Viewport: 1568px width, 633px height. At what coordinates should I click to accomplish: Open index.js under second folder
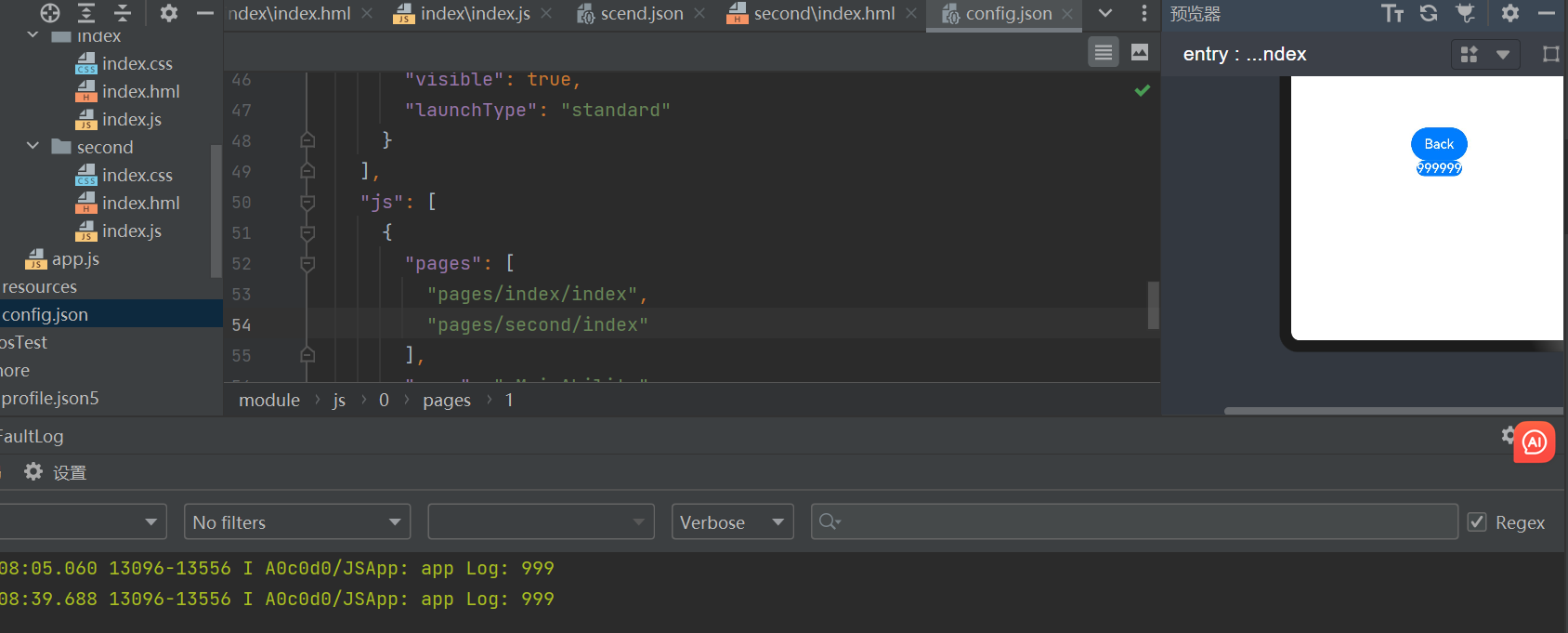coord(132,231)
